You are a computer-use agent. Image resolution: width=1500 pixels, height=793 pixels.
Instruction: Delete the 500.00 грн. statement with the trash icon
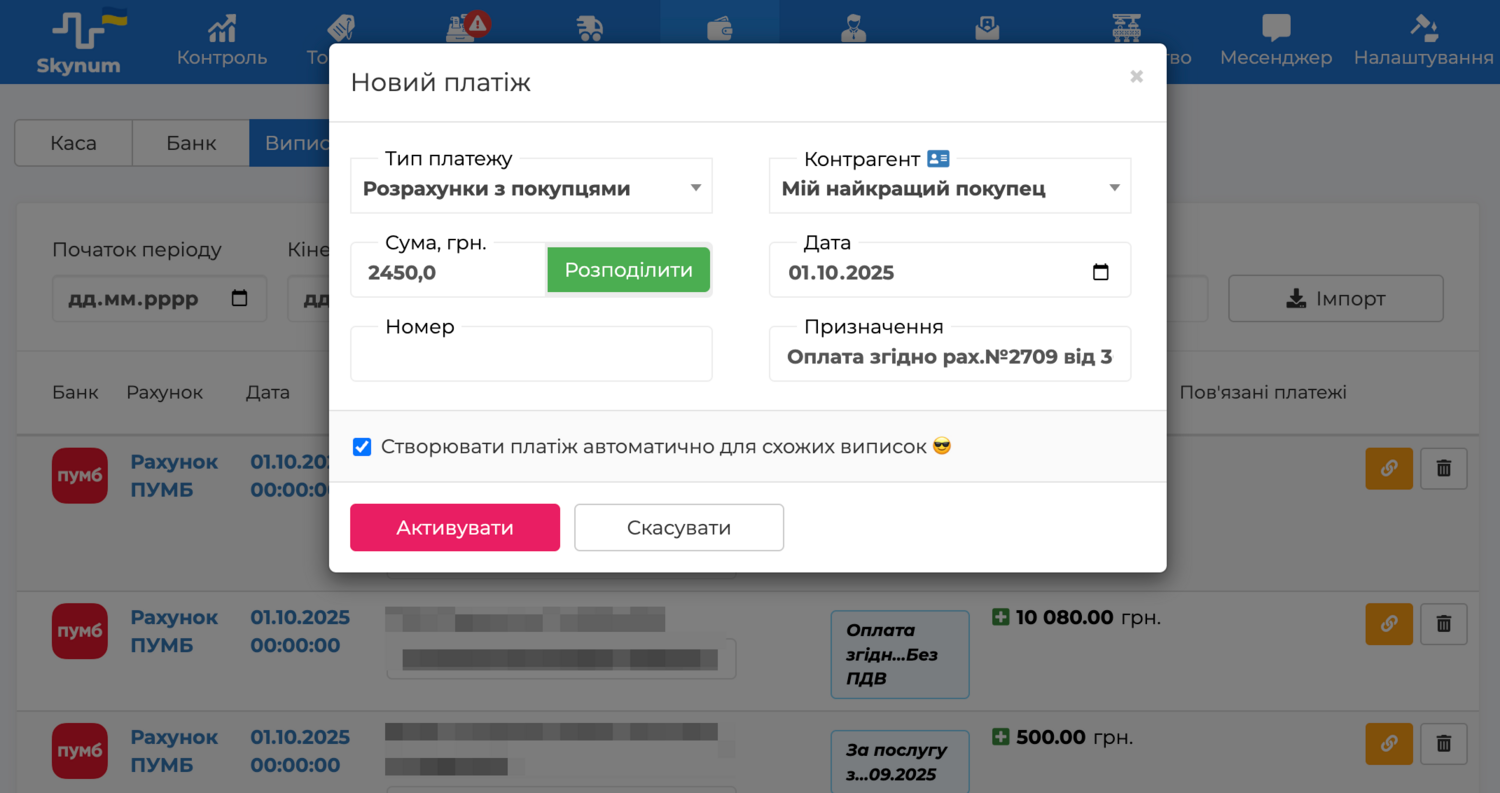coord(1443,744)
